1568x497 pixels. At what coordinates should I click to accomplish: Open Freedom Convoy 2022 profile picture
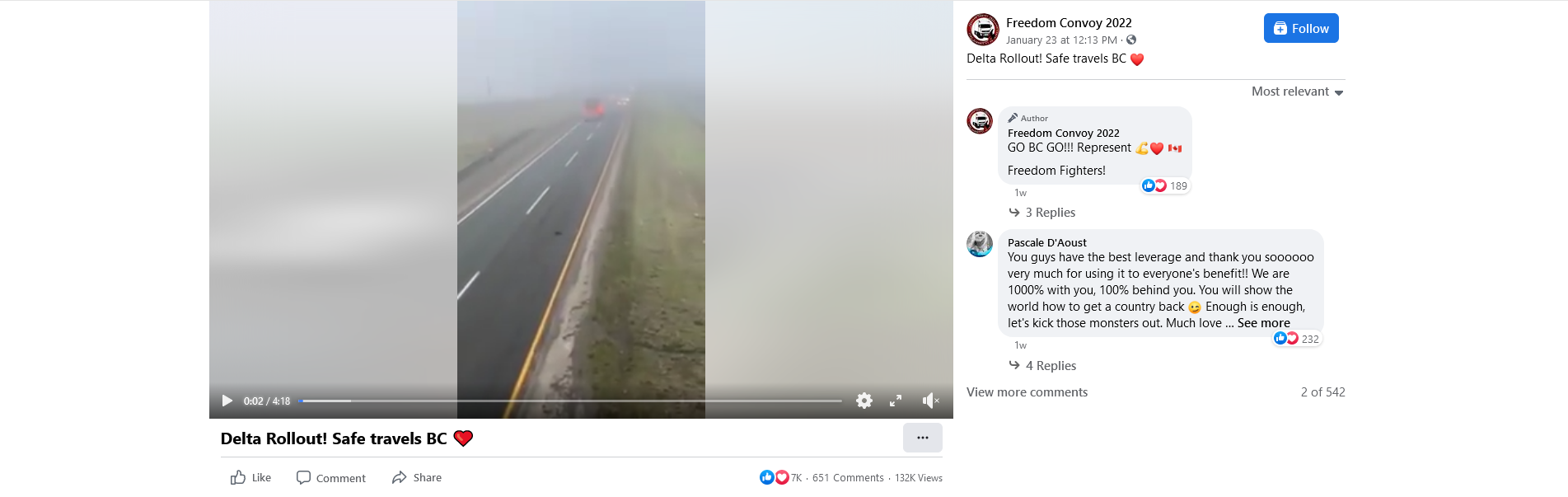point(983,30)
